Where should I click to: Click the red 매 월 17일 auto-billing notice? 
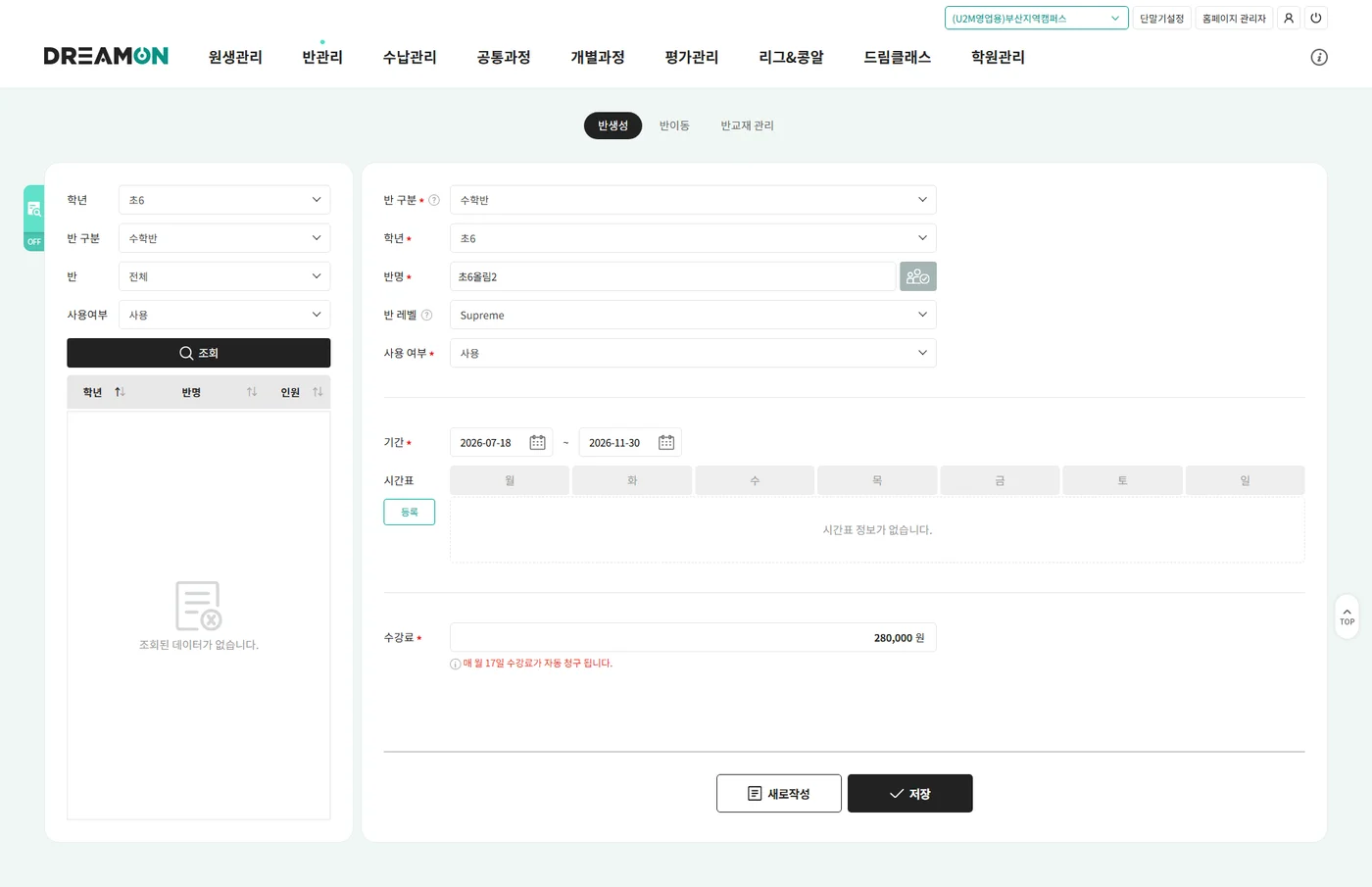[537, 664]
